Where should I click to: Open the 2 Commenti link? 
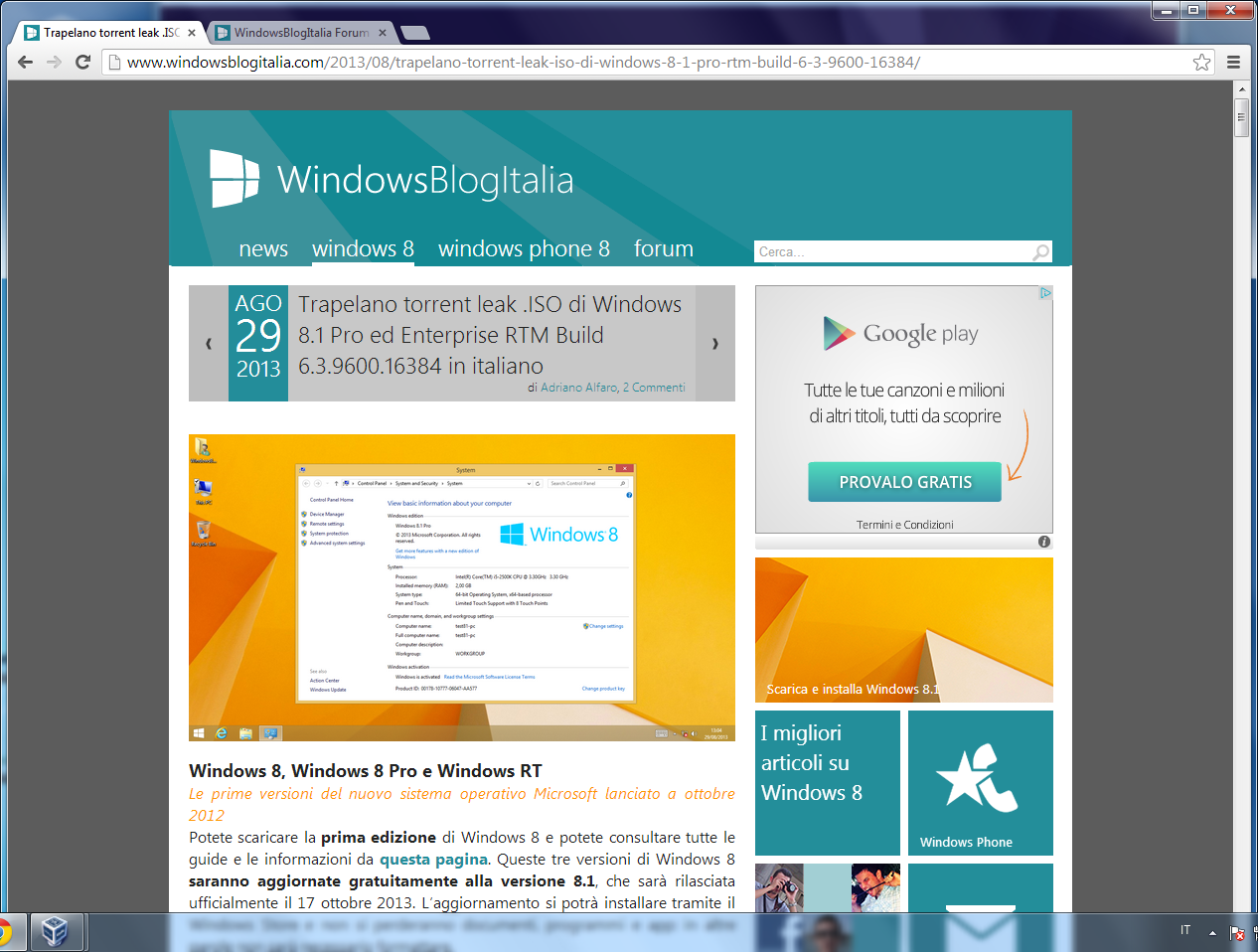pyautogui.click(x=654, y=388)
